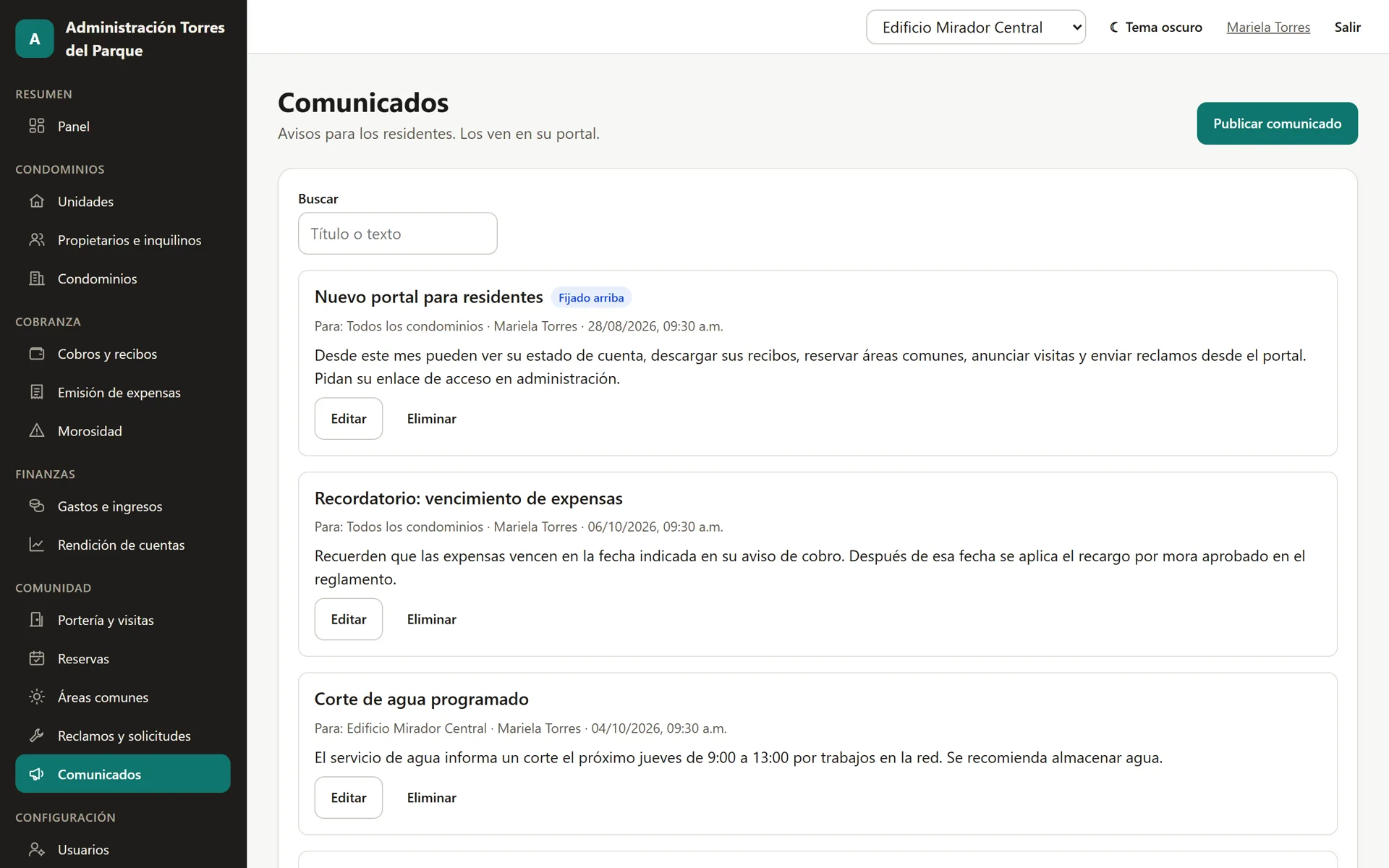Click the 28/08/2026 notice metadata line
This screenshot has height=868, width=1389.
pyautogui.click(x=519, y=326)
